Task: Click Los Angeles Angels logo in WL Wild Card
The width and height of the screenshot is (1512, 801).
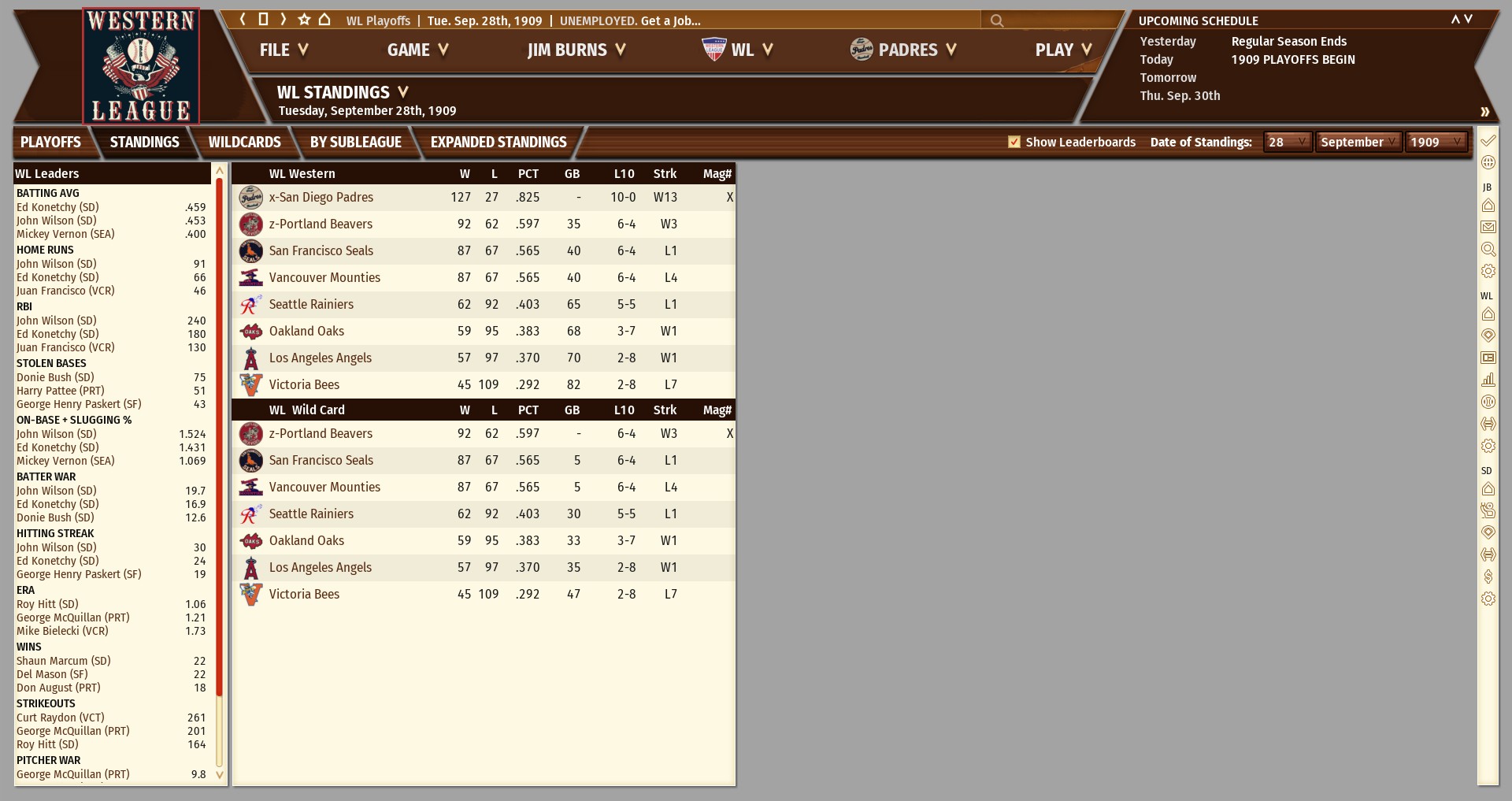Action: (250, 568)
